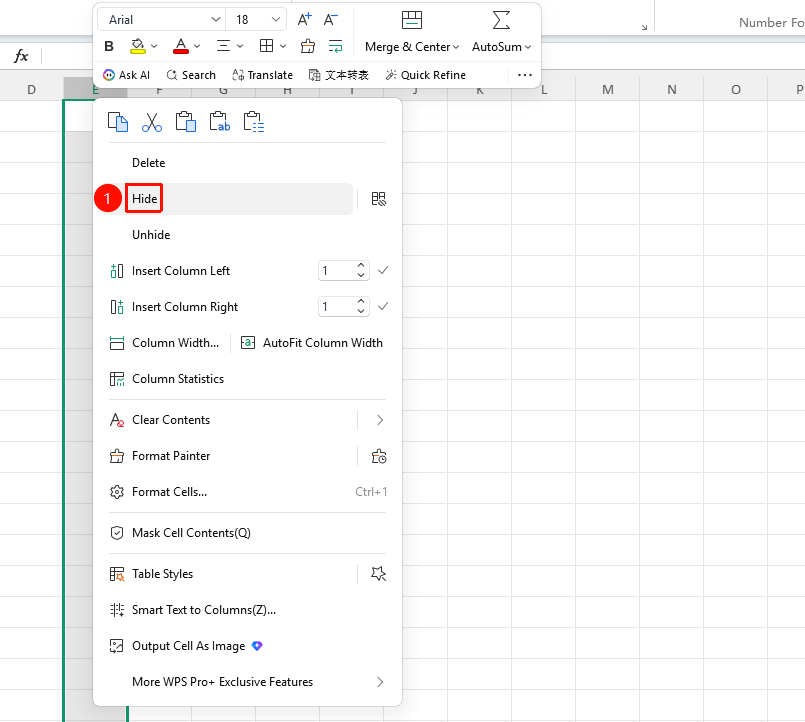The width and height of the screenshot is (805, 722).
Task: Click the Paste Special icon
Action: pos(254,122)
